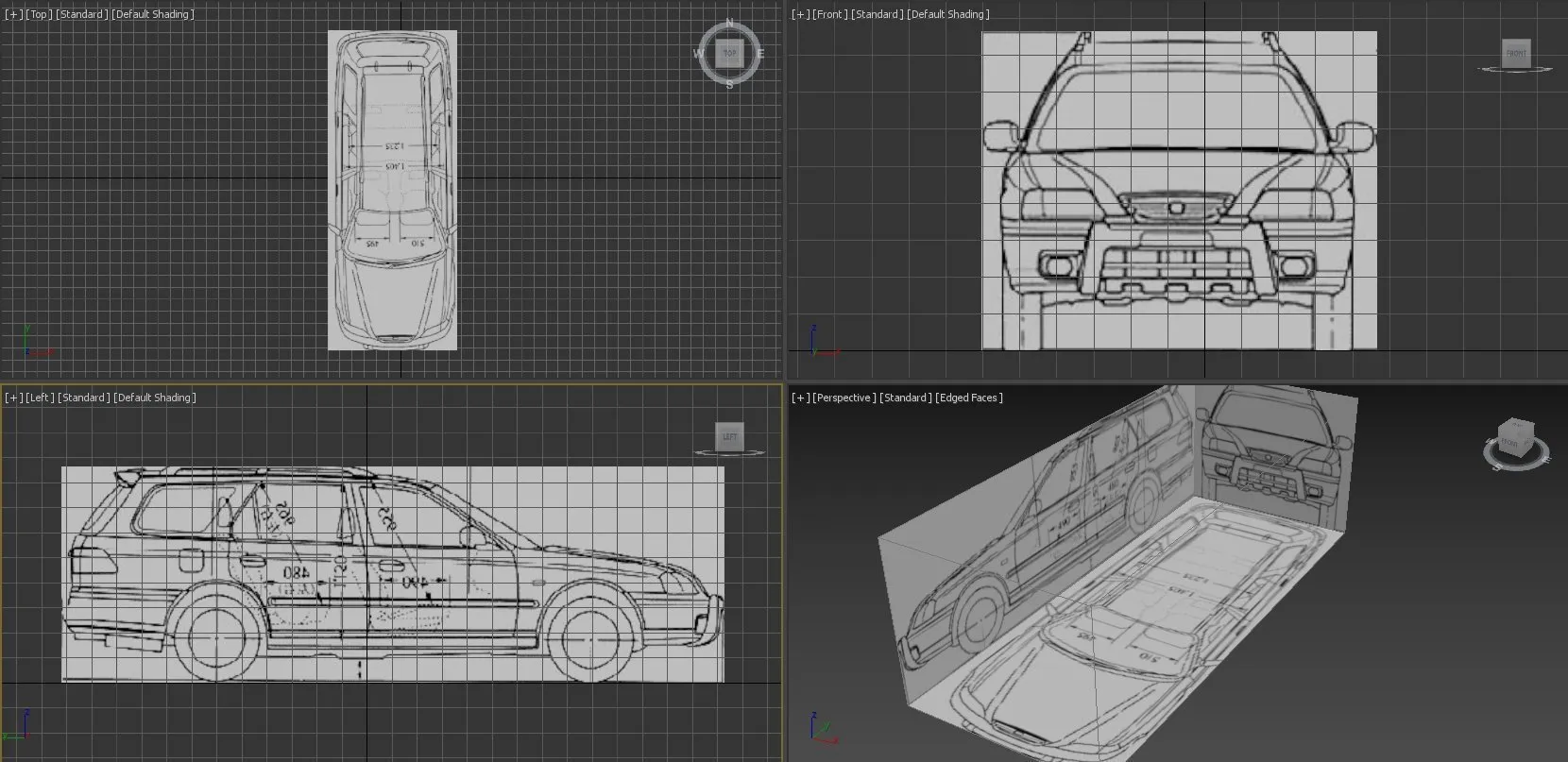Click the LEFT ViewCube in Left viewport

pos(730,436)
